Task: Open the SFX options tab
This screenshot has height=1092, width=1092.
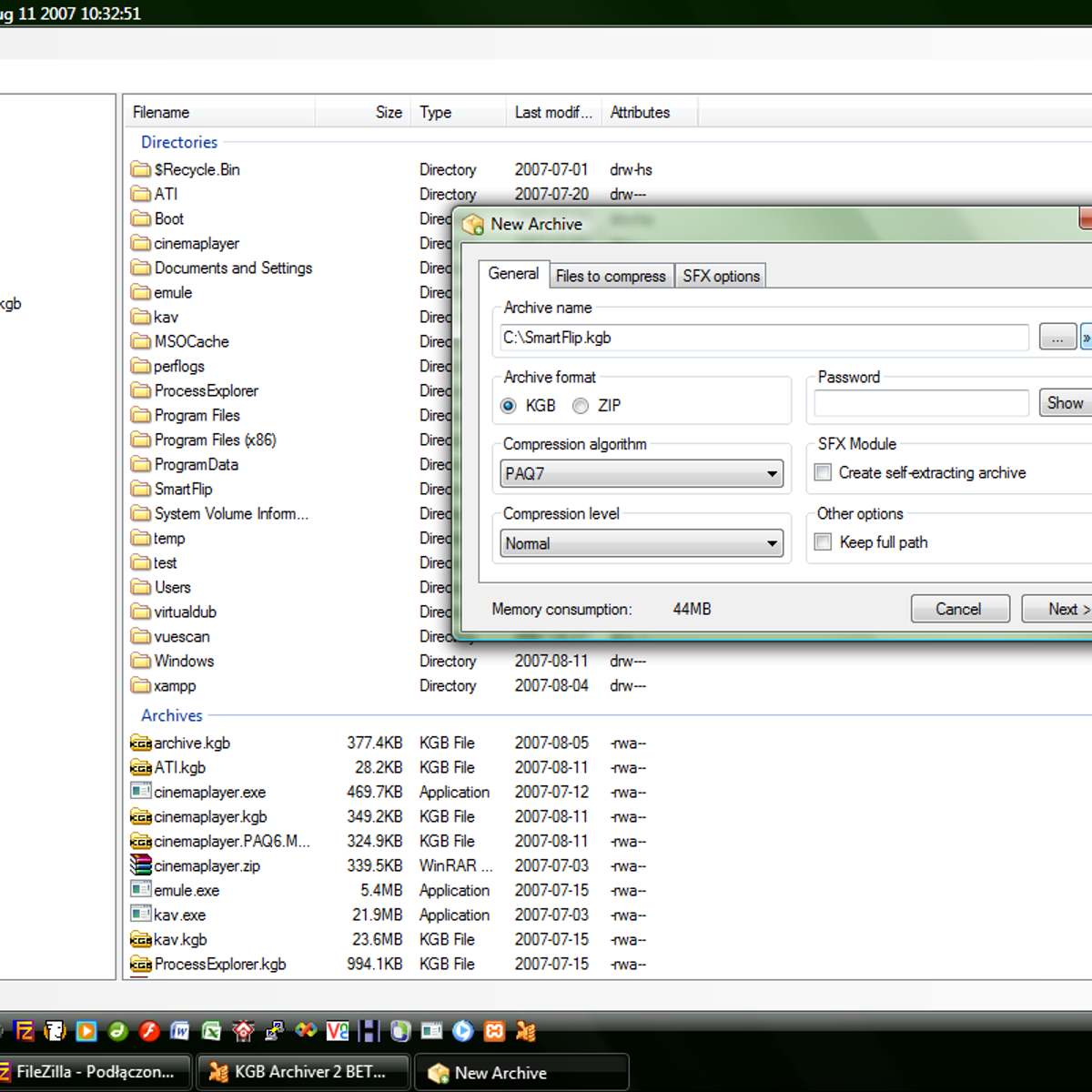Action: (x=721, y=276)
